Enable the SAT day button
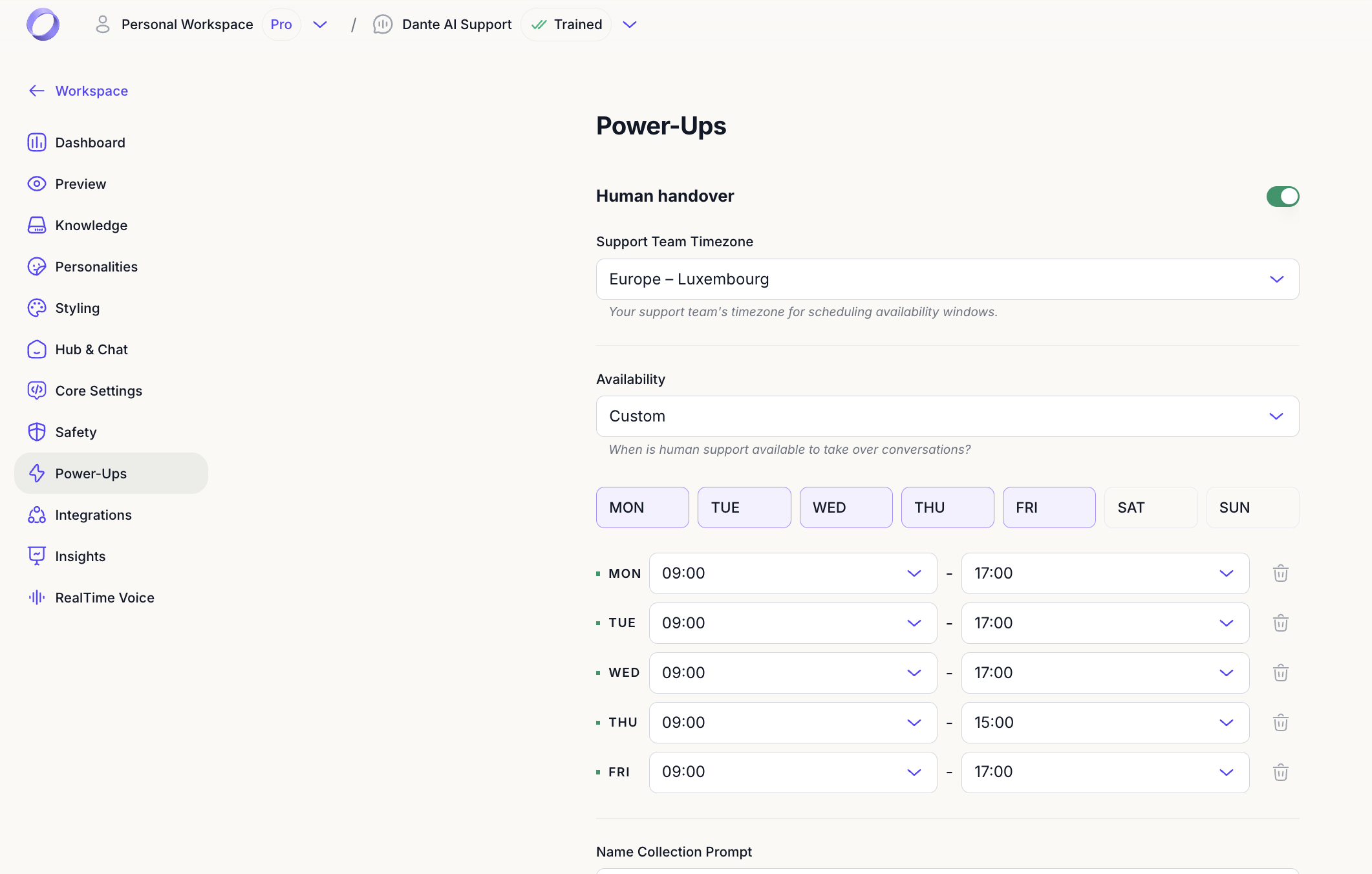The image size is (1372, 874). pyautogui.click(x=1151, y=507)
